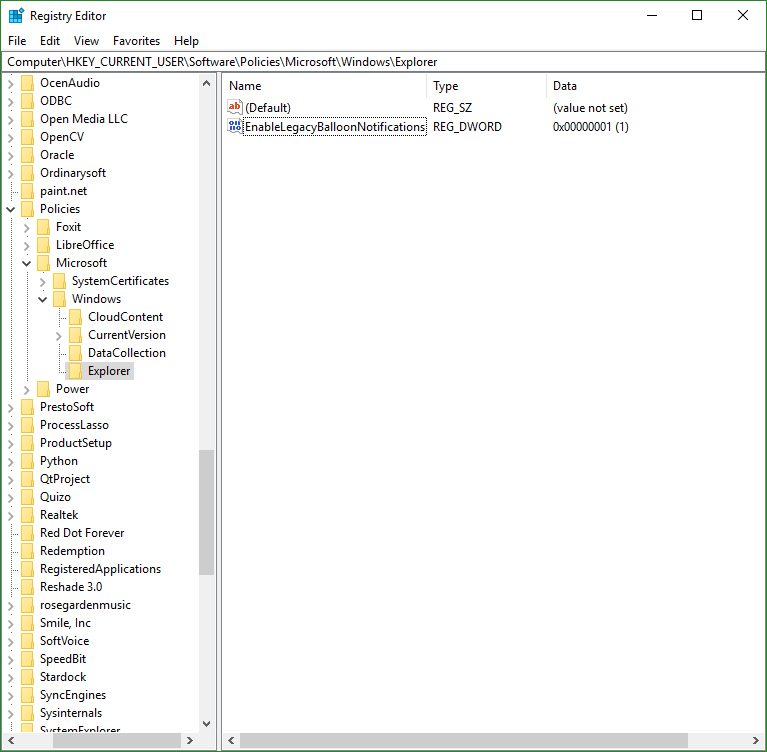This screenshot has width=767, height=752.
Task: Click the Data column header
Action: coord(600,86)
